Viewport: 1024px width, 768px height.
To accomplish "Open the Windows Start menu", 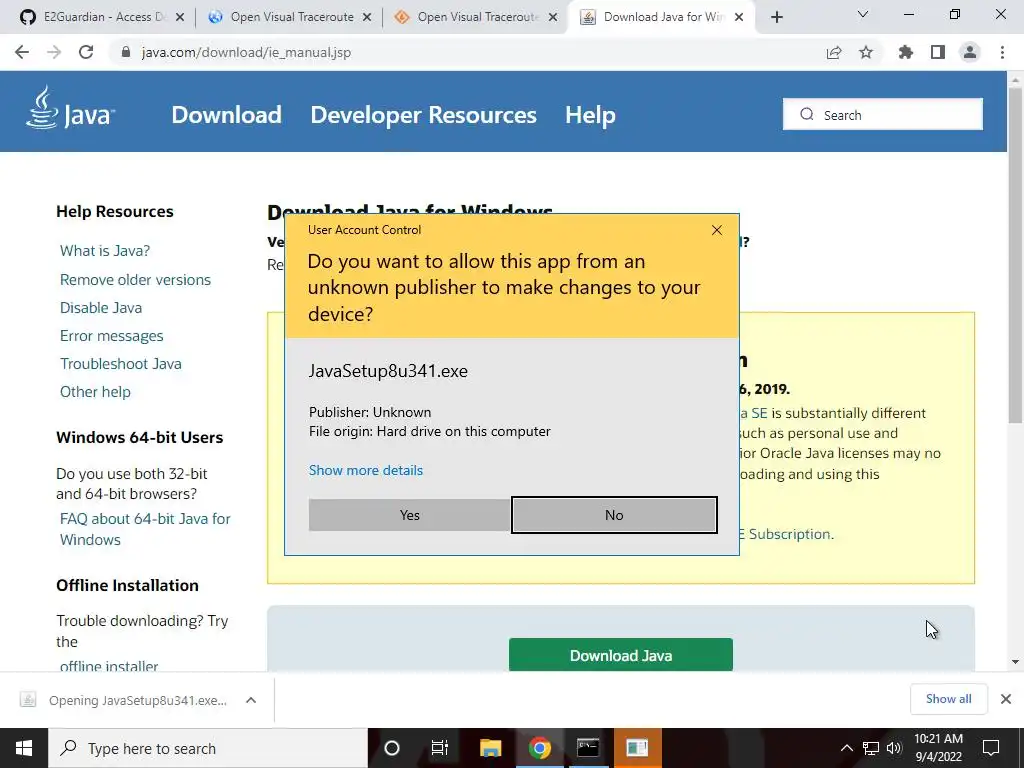I will [24, 748].
